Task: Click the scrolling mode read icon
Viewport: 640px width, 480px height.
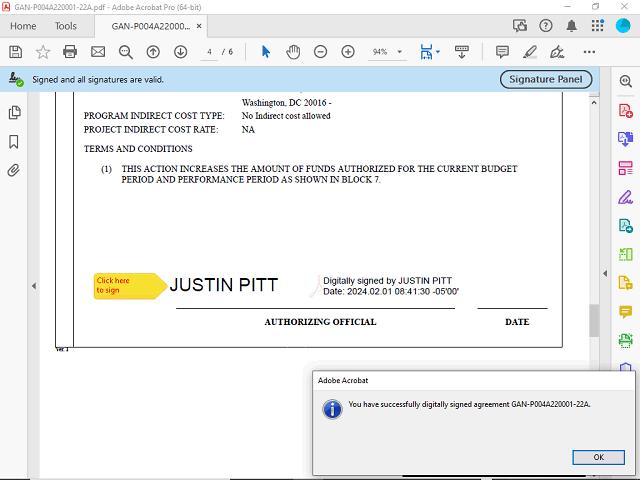Action: point(462,52)
